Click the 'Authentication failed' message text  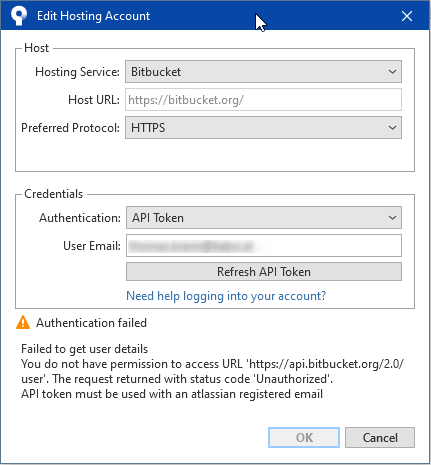coord(91,323)
